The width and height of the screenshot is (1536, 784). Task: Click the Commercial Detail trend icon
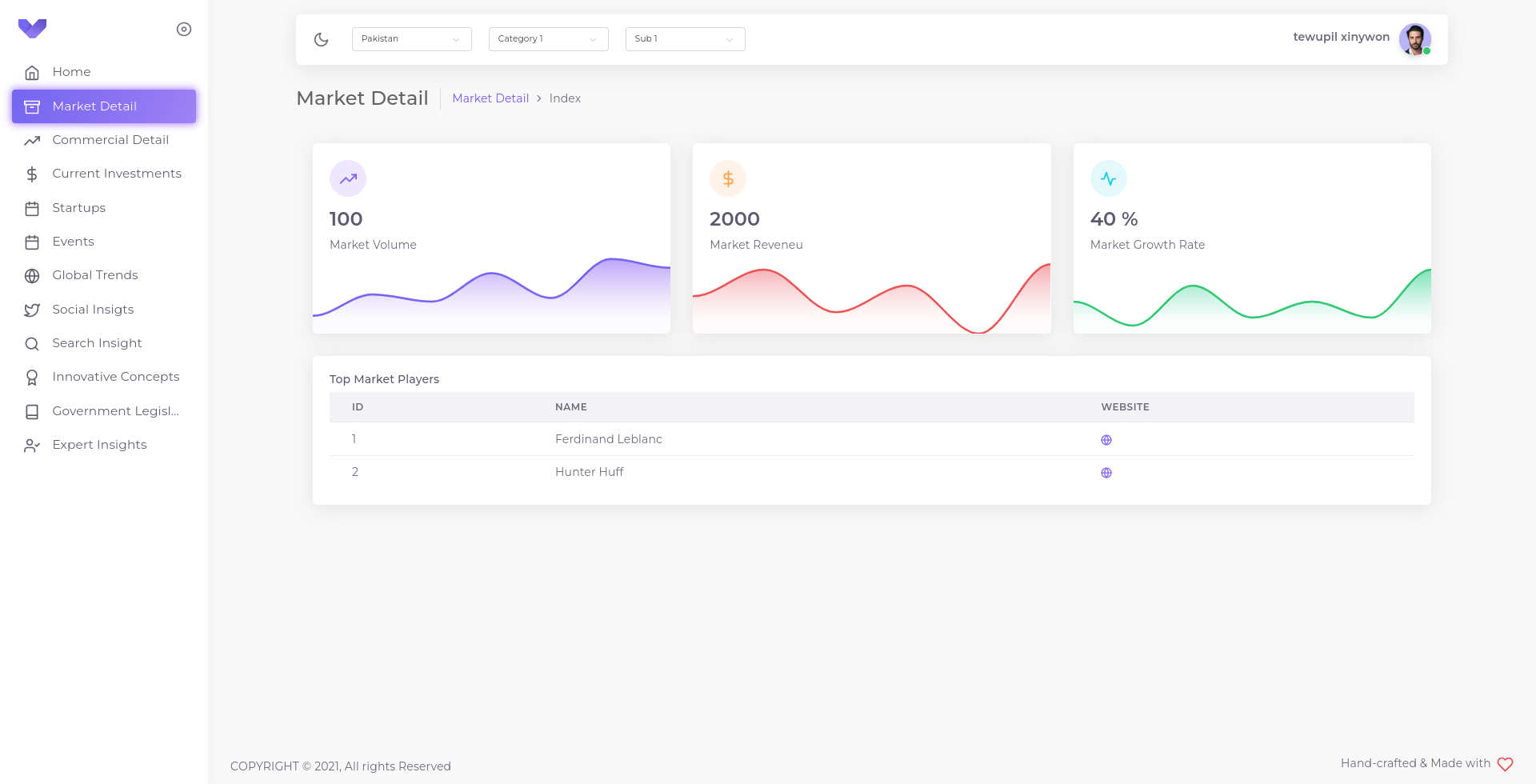tap(32, 141)
